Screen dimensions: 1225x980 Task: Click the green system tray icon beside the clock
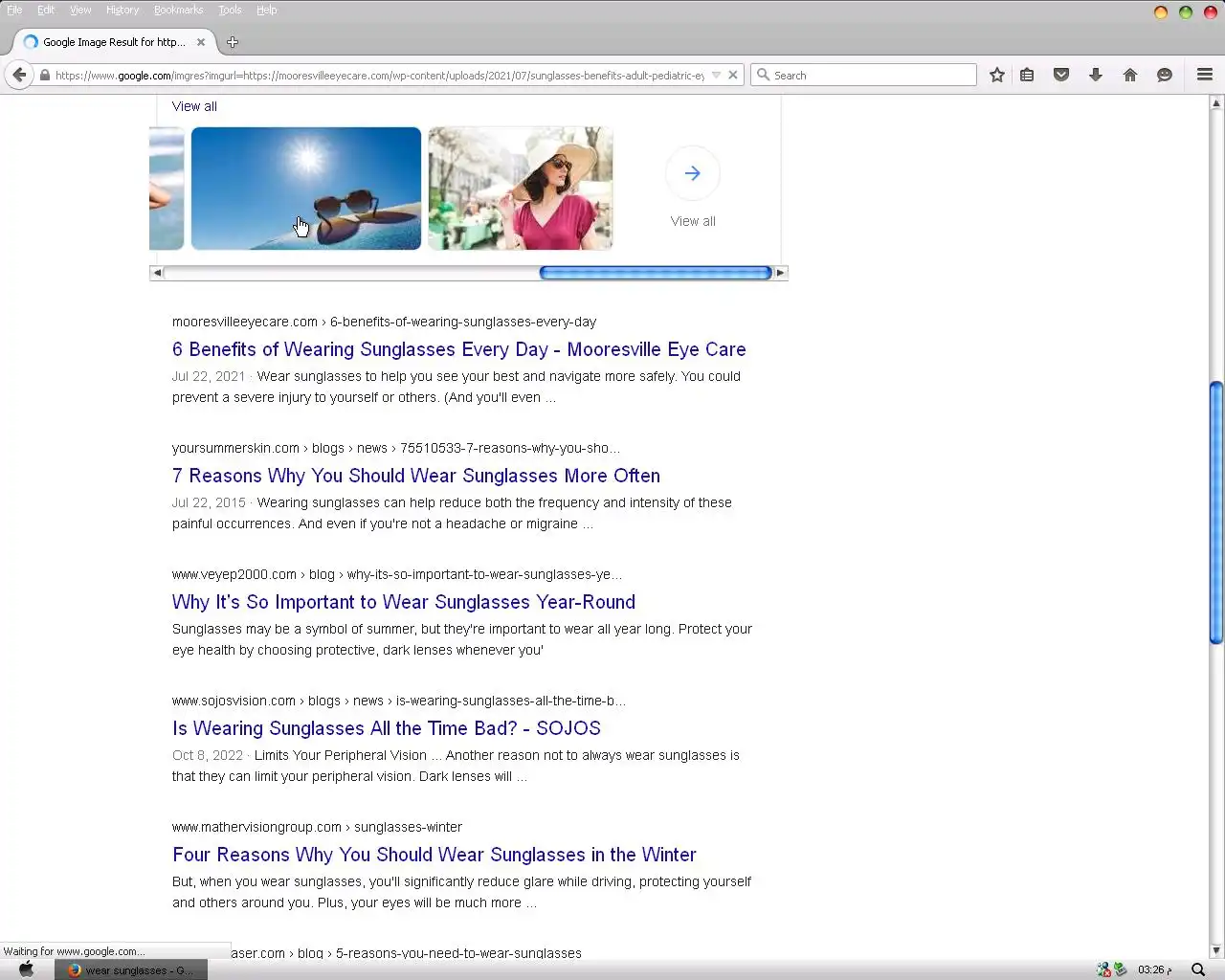coord(1120,969)
